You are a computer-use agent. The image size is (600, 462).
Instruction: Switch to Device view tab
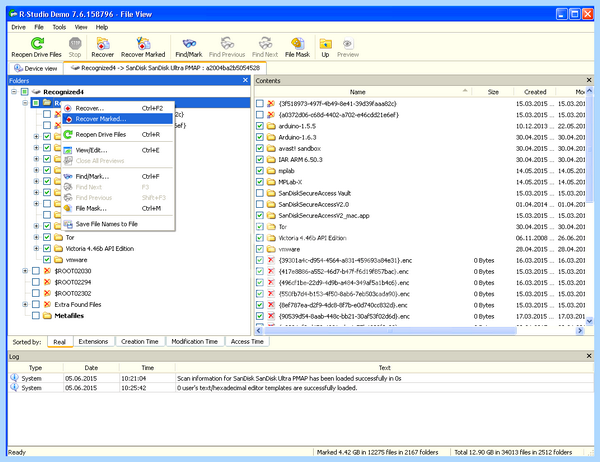36,69
